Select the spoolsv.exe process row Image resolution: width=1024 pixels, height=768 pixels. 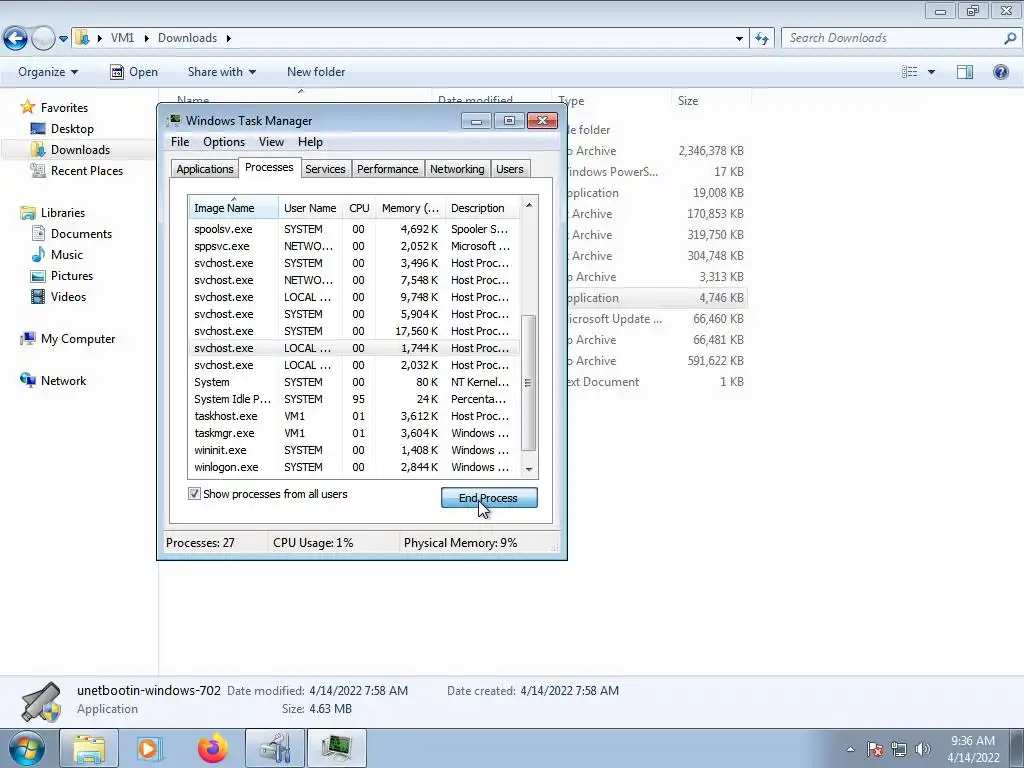[354, 229]
